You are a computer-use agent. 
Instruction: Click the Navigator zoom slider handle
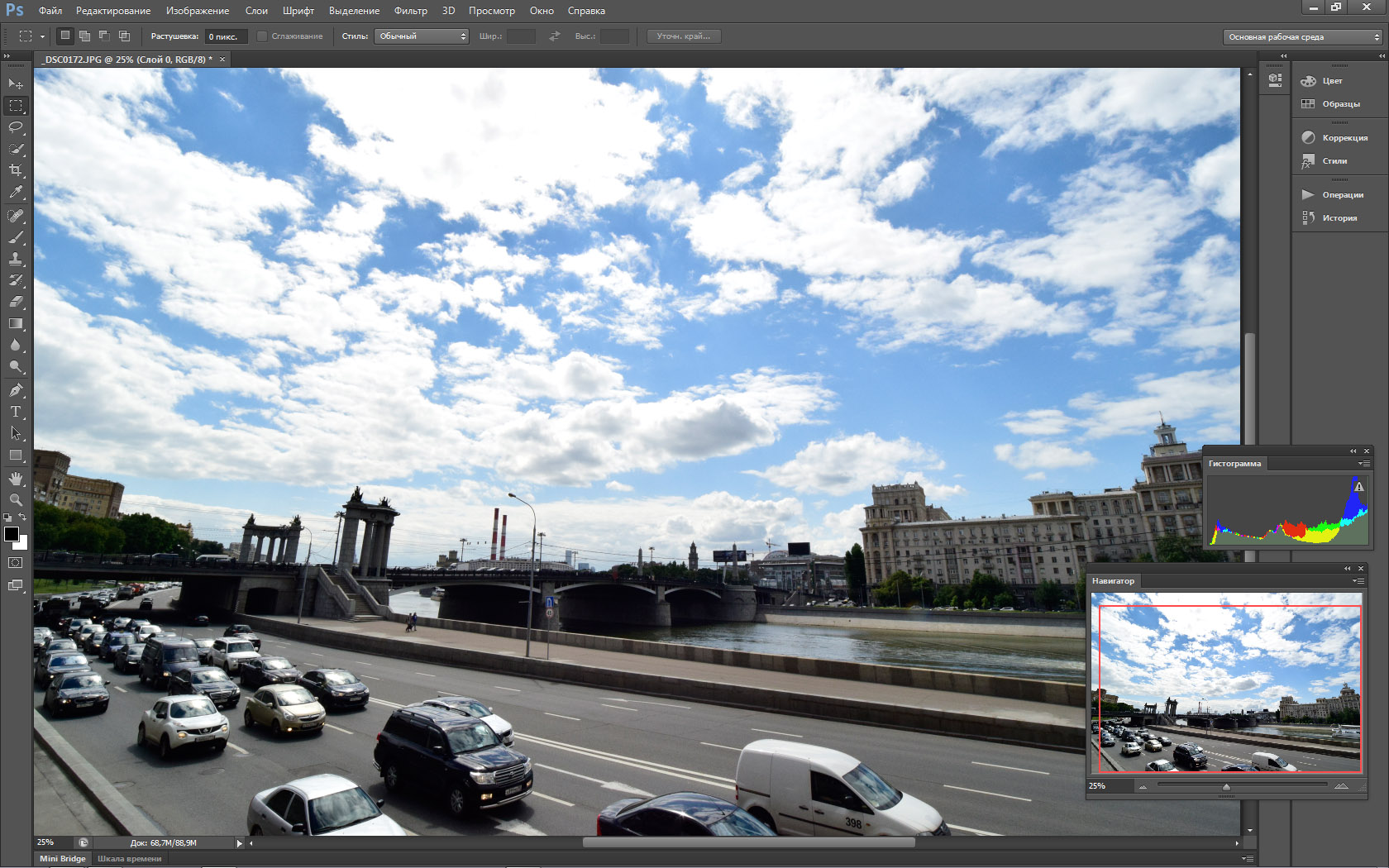pos(1226,786)
